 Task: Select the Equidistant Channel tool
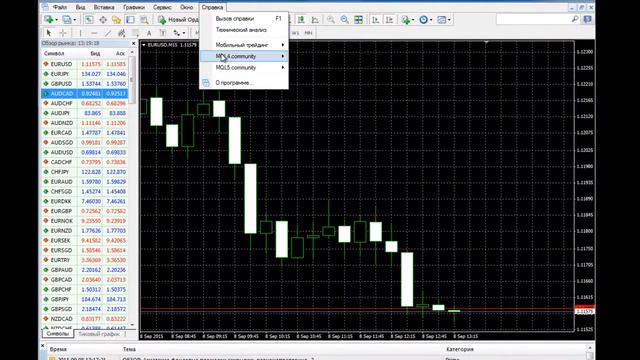[x=122, y=33]
